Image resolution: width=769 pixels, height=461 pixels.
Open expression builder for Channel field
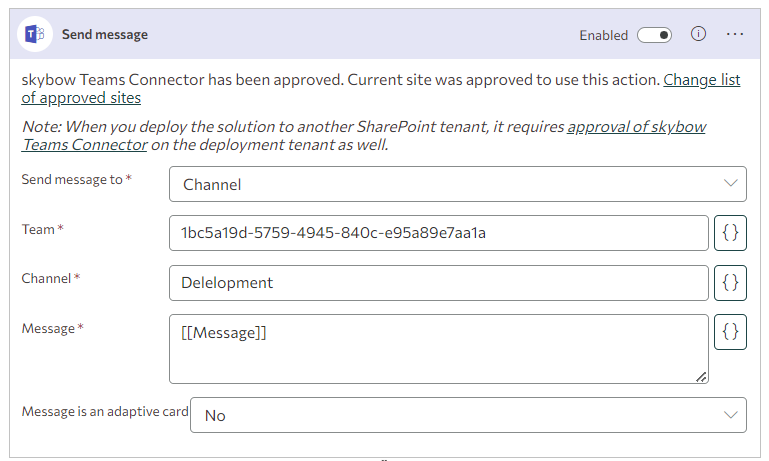730,283
